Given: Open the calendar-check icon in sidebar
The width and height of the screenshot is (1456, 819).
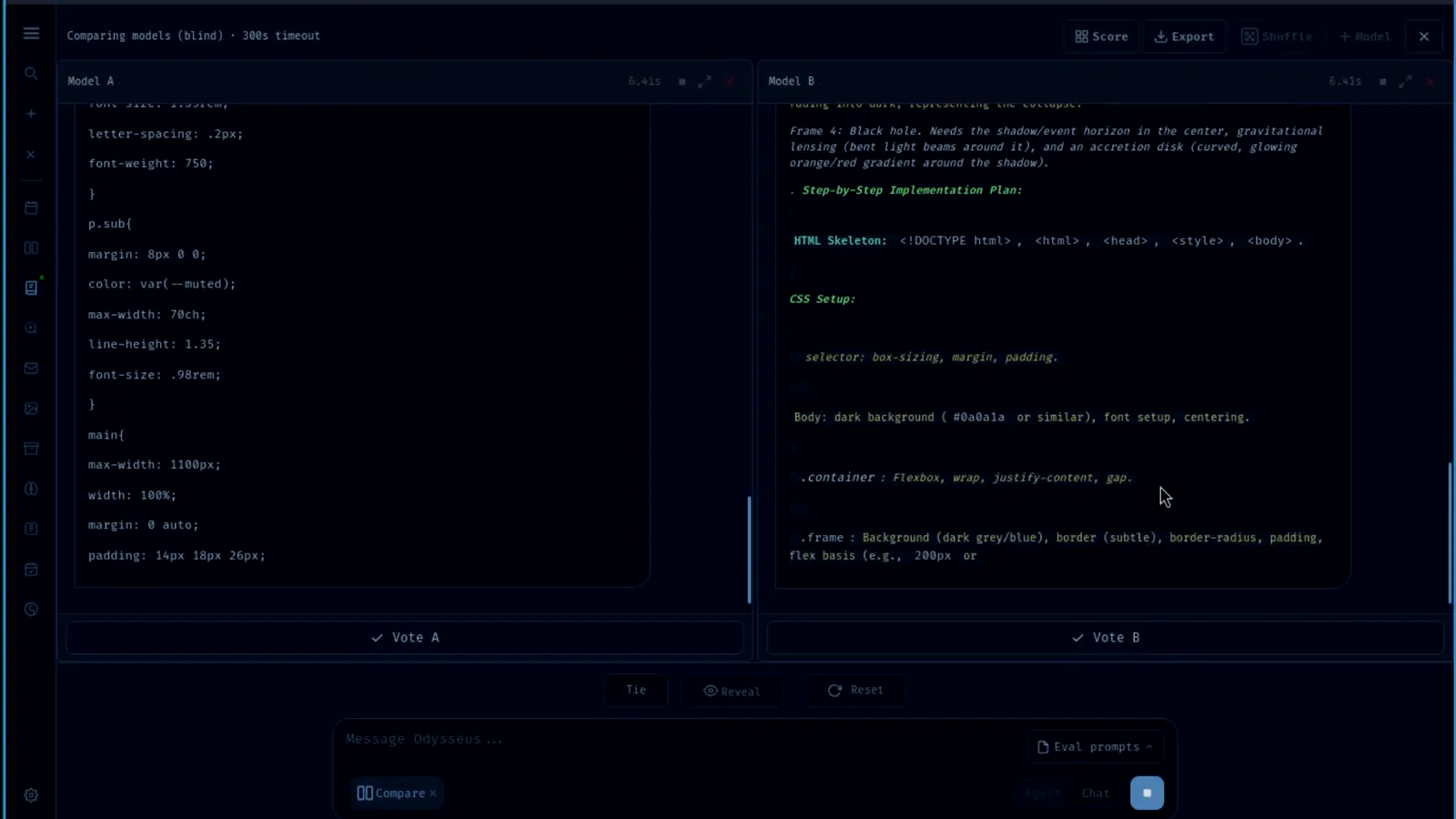Looking at the screenshot, I should click(x=31, y=569).
